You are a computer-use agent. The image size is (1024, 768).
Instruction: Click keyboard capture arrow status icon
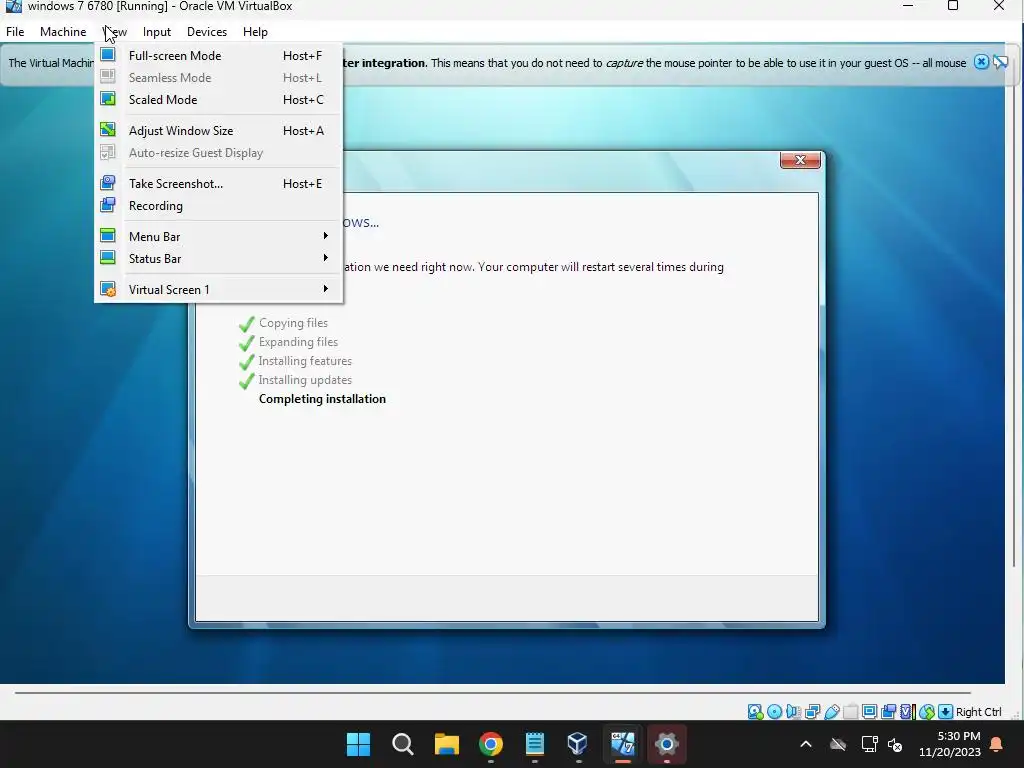(x=945, y=712)
